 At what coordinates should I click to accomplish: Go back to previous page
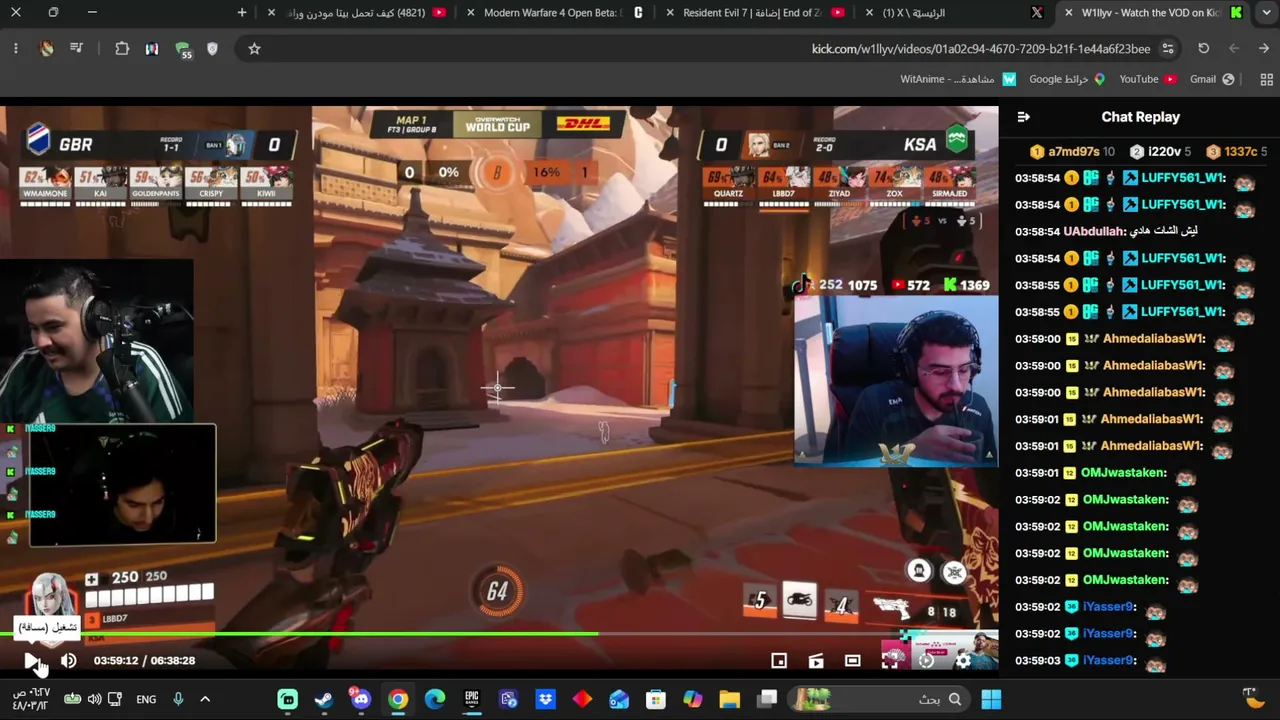(1264, 49)
